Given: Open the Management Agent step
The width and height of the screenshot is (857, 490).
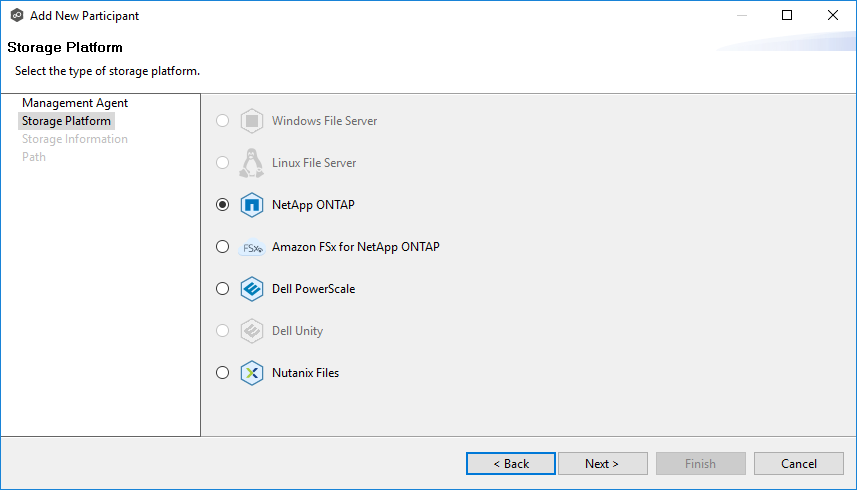Looking at the screenshot, I should click(75, 103).
